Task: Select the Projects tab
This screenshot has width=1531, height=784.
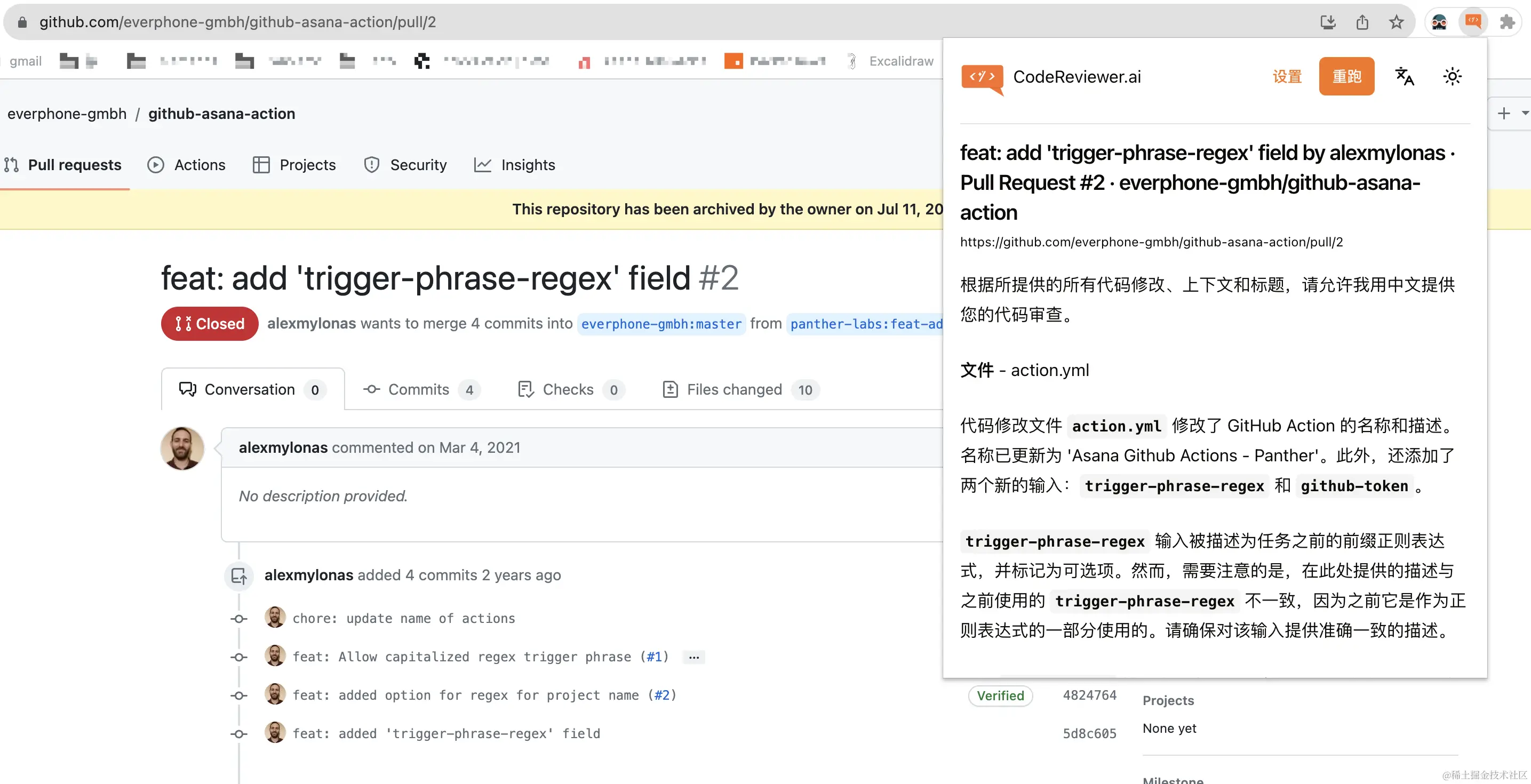Action: tap(294, 165)
